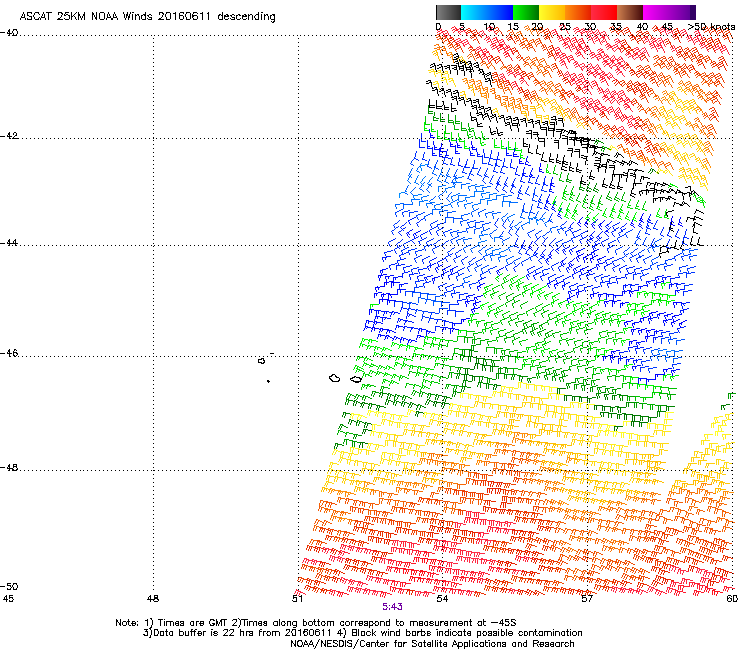This screenshot has width=740, height=650.
Task: Click the note line '3)Data buffer is 22 hrs'
Action: [x=362, y=633]
